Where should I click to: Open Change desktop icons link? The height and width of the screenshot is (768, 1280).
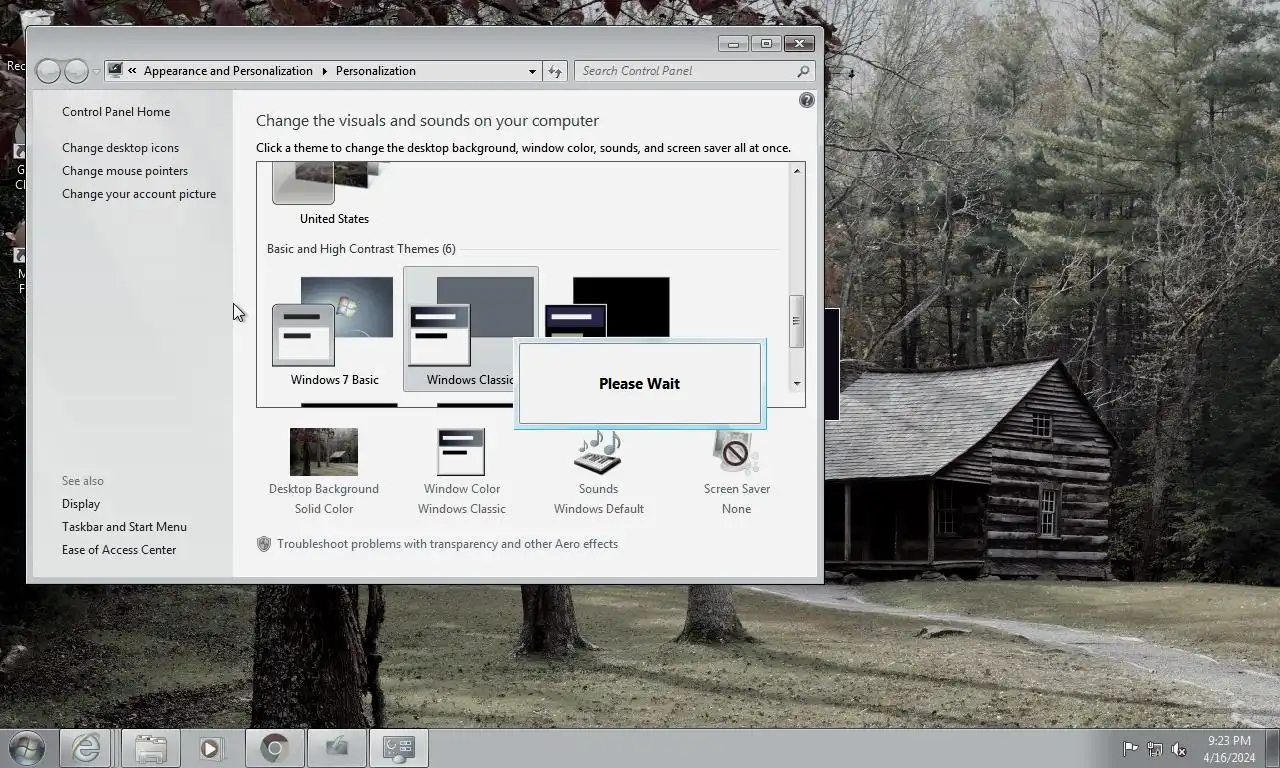coord(120,148)
